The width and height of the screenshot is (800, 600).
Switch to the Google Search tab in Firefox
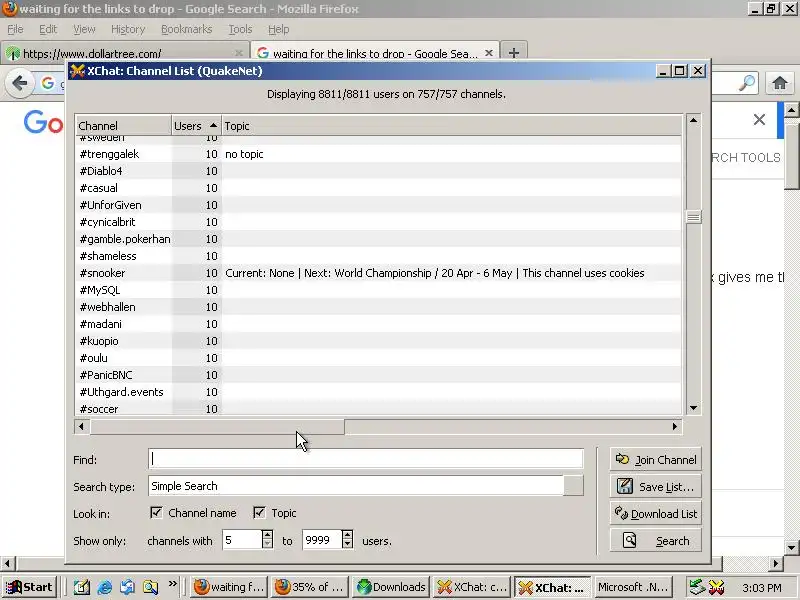click(x=374, y=53)
